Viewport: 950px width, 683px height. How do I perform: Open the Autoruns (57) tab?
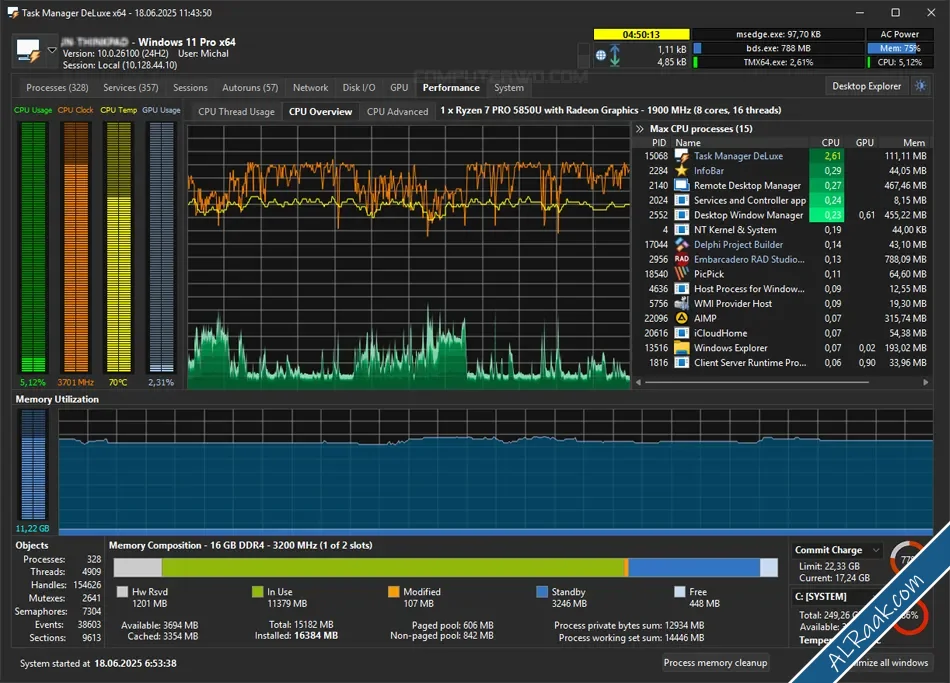[250, 88]
